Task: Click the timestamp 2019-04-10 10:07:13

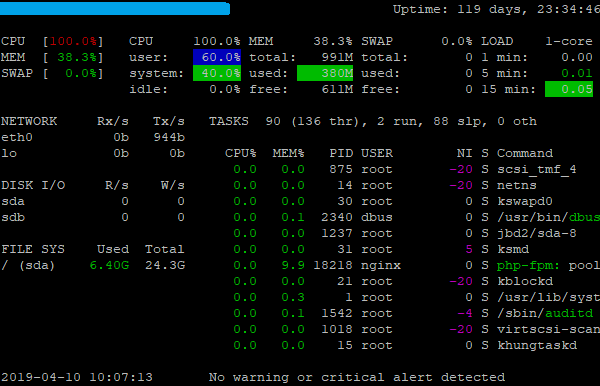Action: [77, 378]
